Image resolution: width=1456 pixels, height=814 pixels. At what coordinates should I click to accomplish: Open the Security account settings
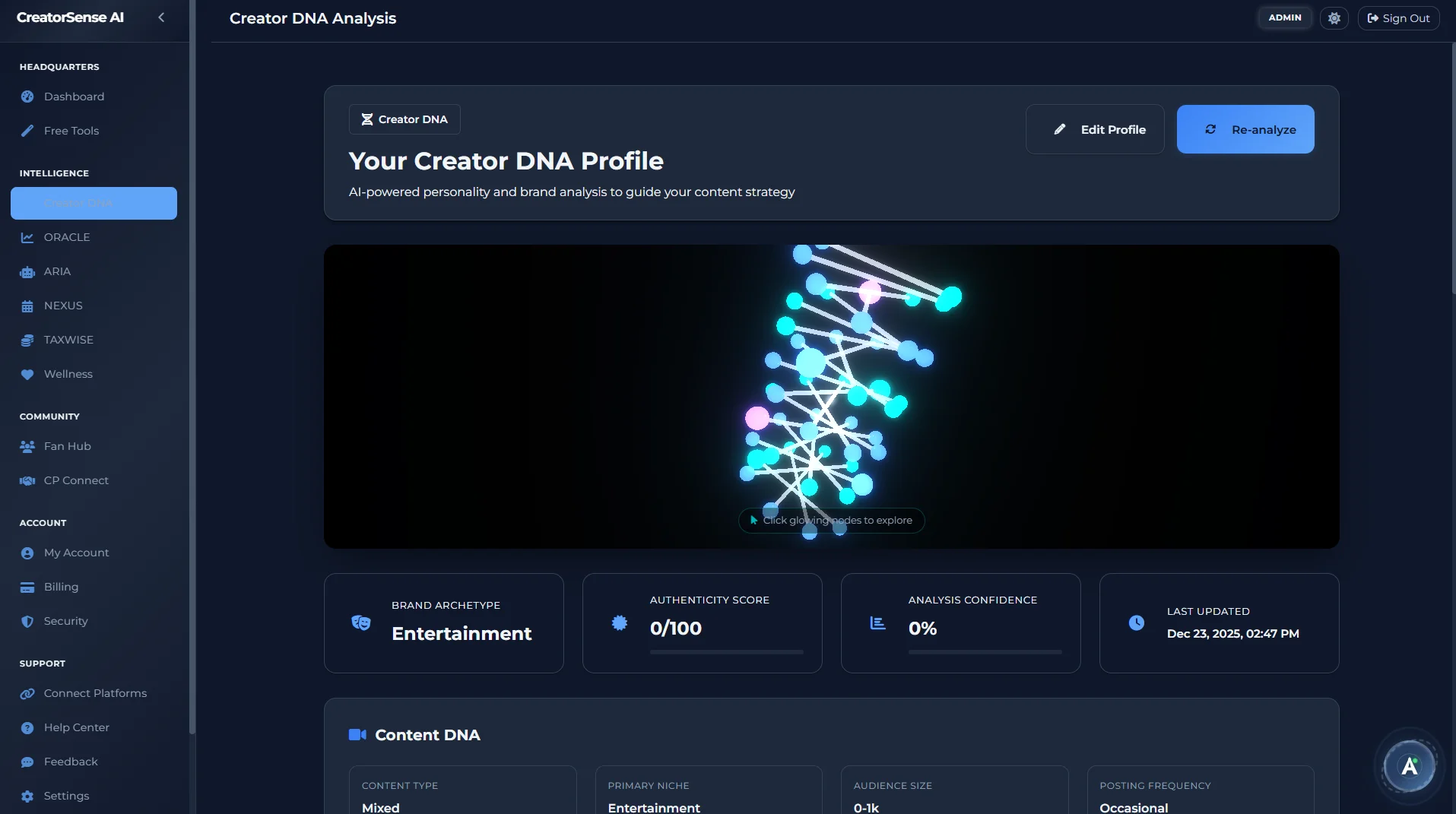pos(65,621)
